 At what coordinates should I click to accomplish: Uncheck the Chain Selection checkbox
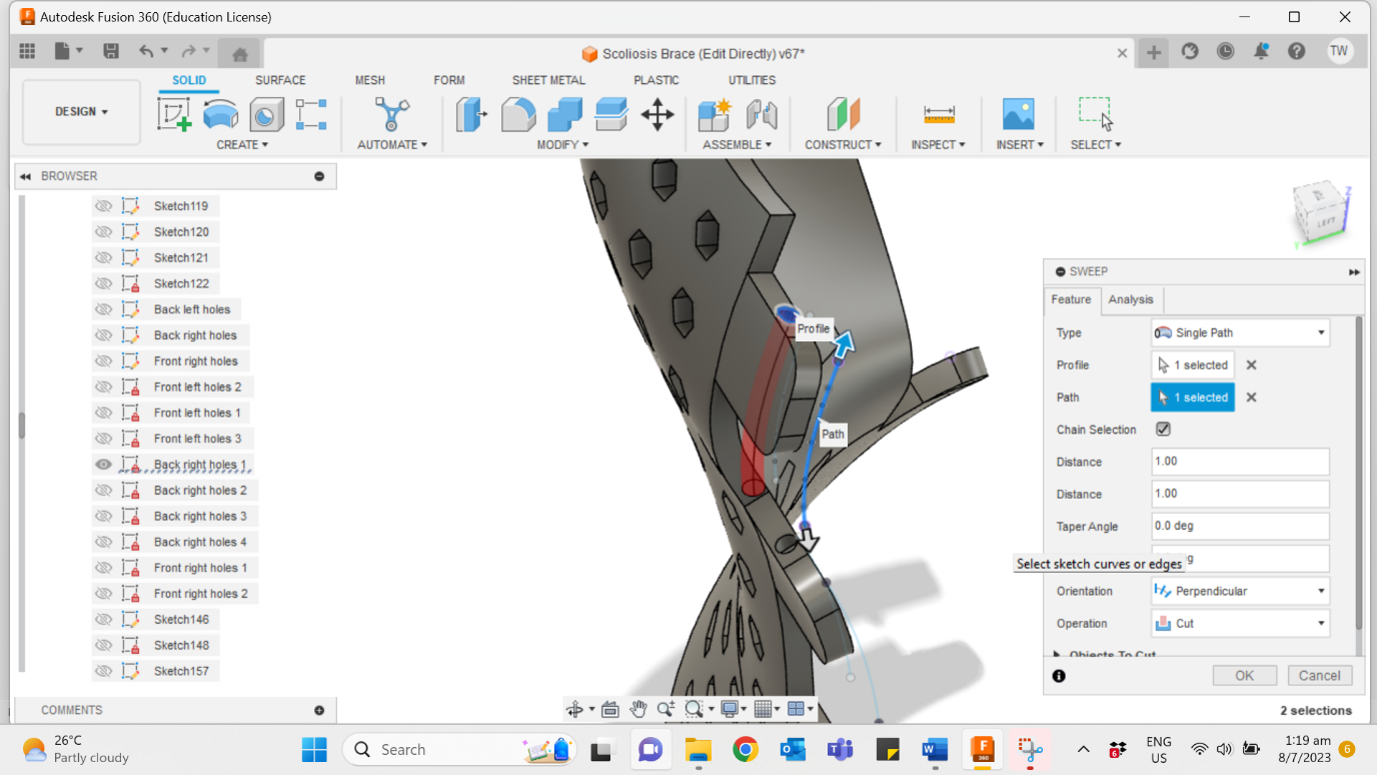click(1163, 429)
